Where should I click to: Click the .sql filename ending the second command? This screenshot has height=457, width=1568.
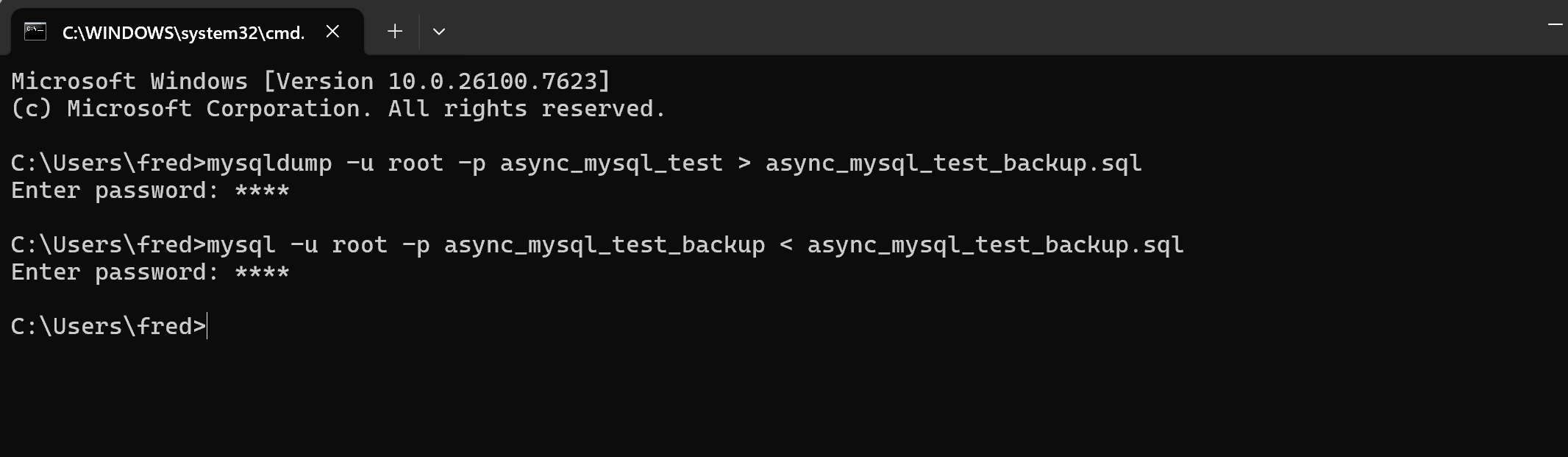coord(995,244)
